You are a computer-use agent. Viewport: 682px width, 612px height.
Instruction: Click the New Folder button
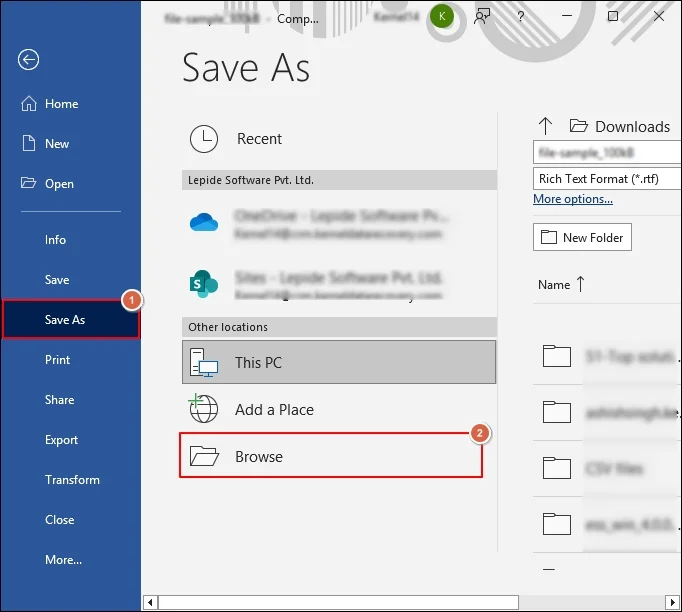coord(582,238)
